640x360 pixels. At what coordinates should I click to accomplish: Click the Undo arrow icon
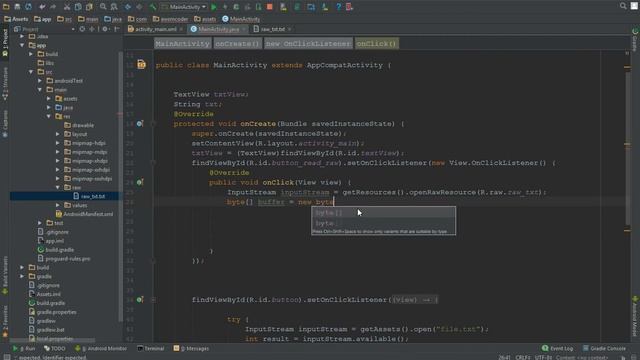42,7
